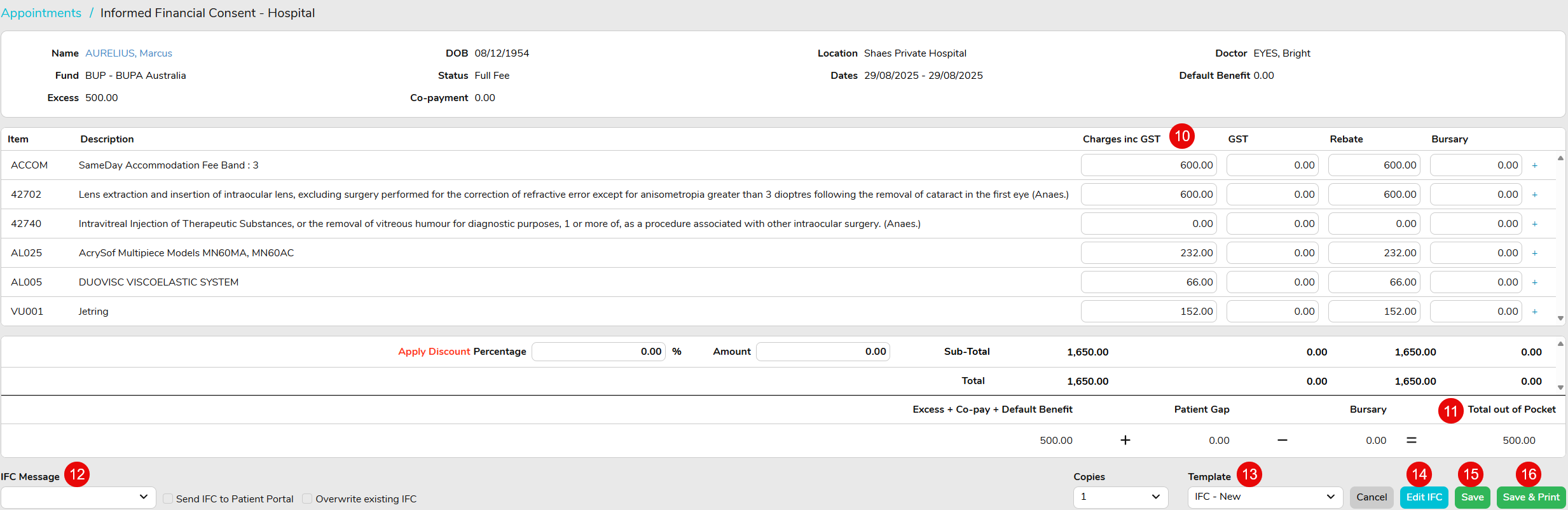Click the plus icon on item 42702 row
Viewport: 1568px width, 510px height.
click(1534, 195)
